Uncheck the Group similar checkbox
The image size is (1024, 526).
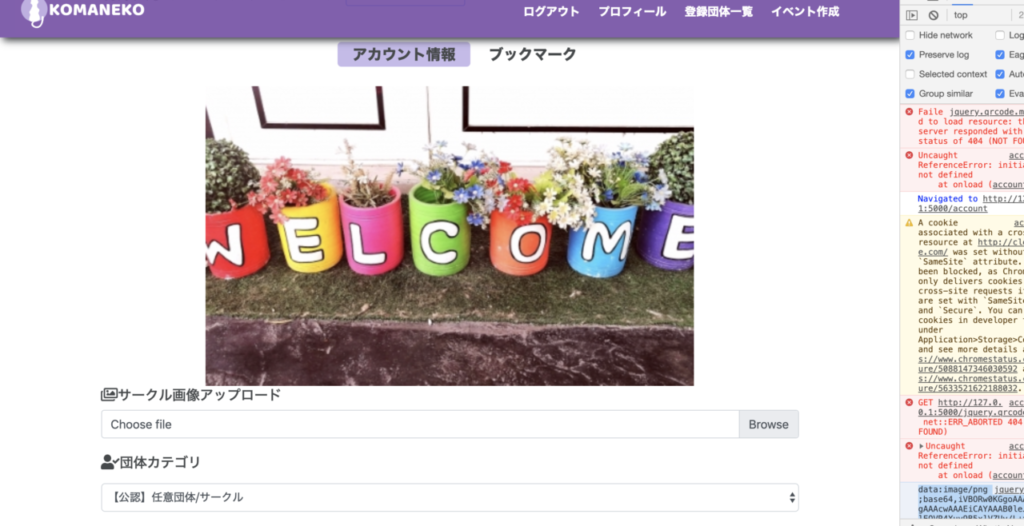pyautogui.click(x=910, y=94)
